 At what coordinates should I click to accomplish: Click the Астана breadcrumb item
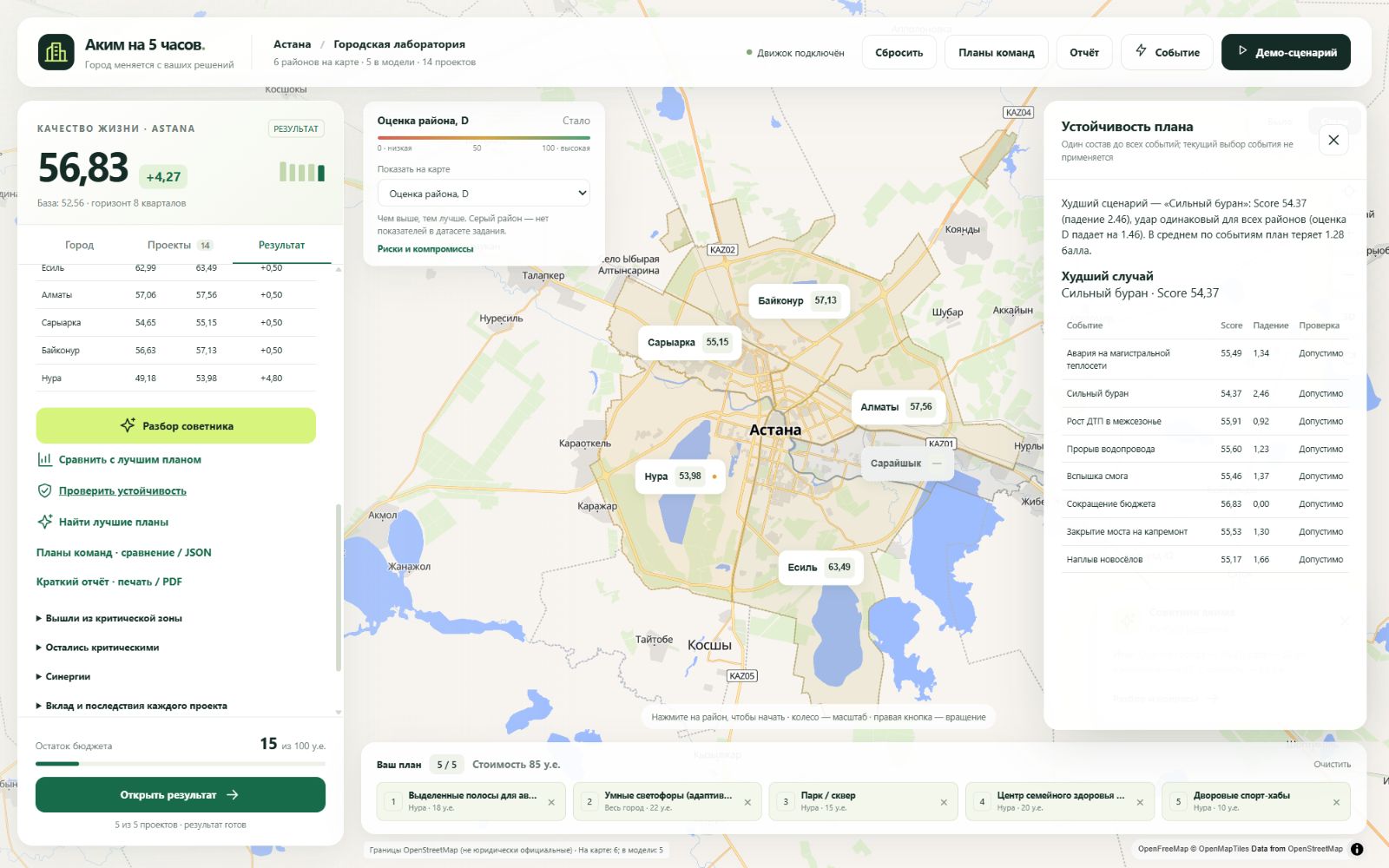pos(292,44)
